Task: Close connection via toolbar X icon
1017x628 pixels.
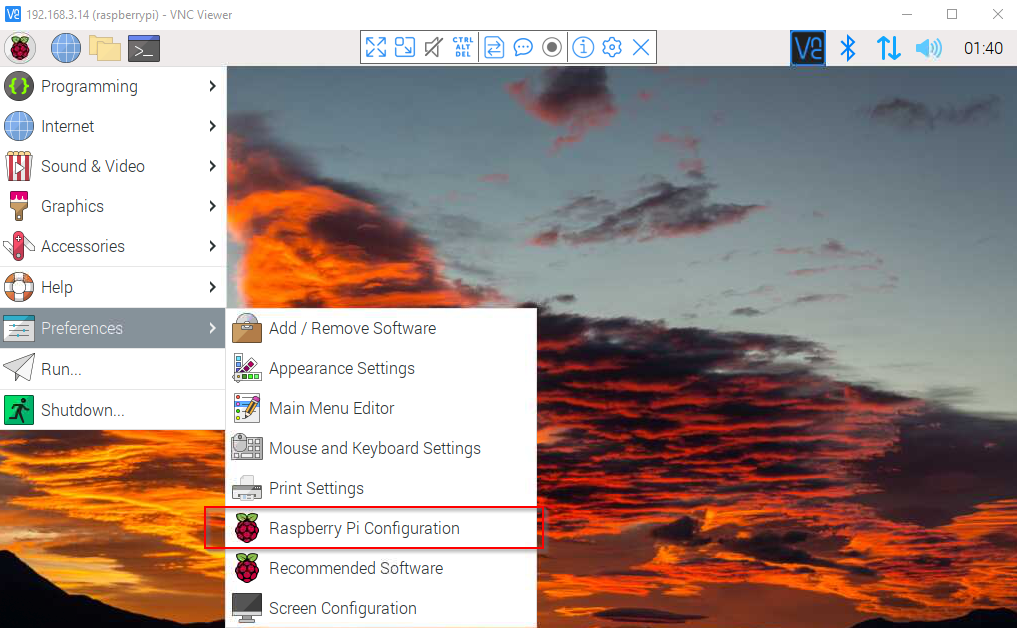Action: [x=641, y=47]
